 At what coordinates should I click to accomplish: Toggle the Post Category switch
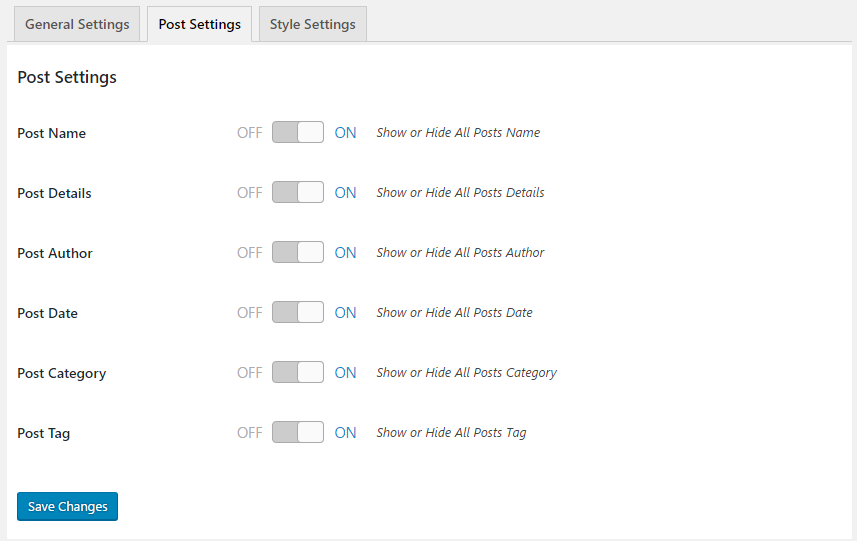(x=298, y=372)
